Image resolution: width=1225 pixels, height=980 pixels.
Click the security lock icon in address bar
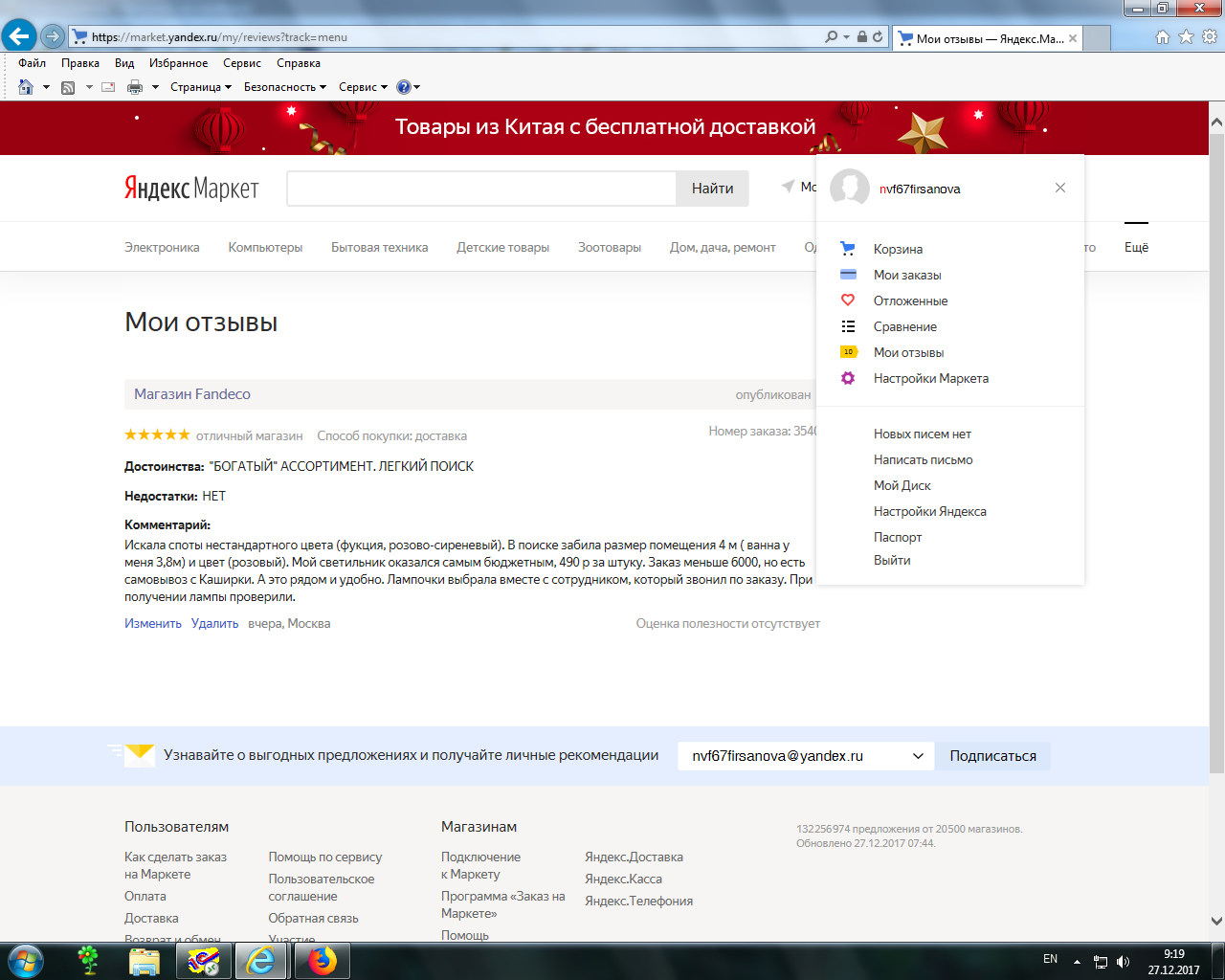coord(862,36)
